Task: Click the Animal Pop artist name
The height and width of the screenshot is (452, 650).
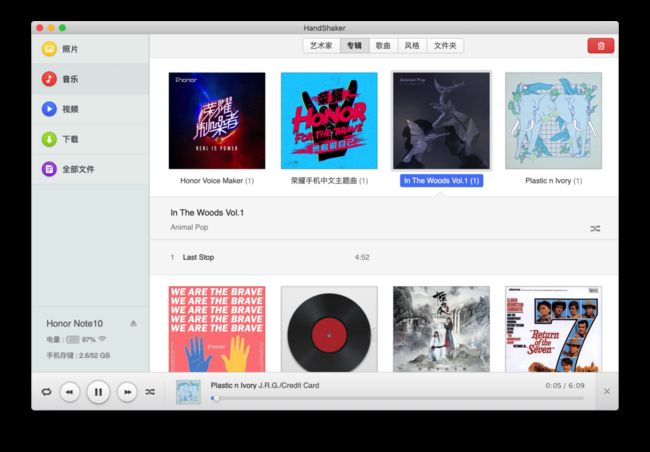Action: click(189, 227)
